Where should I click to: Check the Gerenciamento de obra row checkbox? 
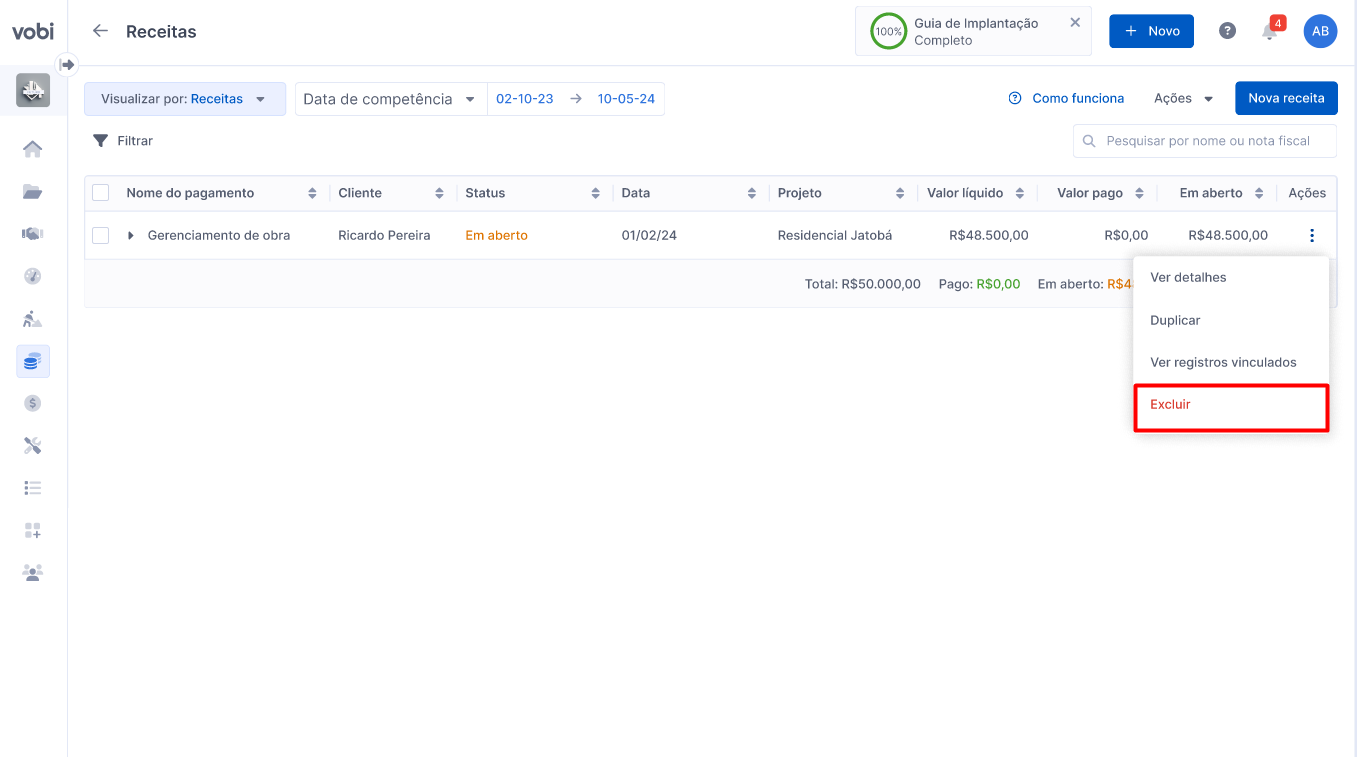[100, 236]
